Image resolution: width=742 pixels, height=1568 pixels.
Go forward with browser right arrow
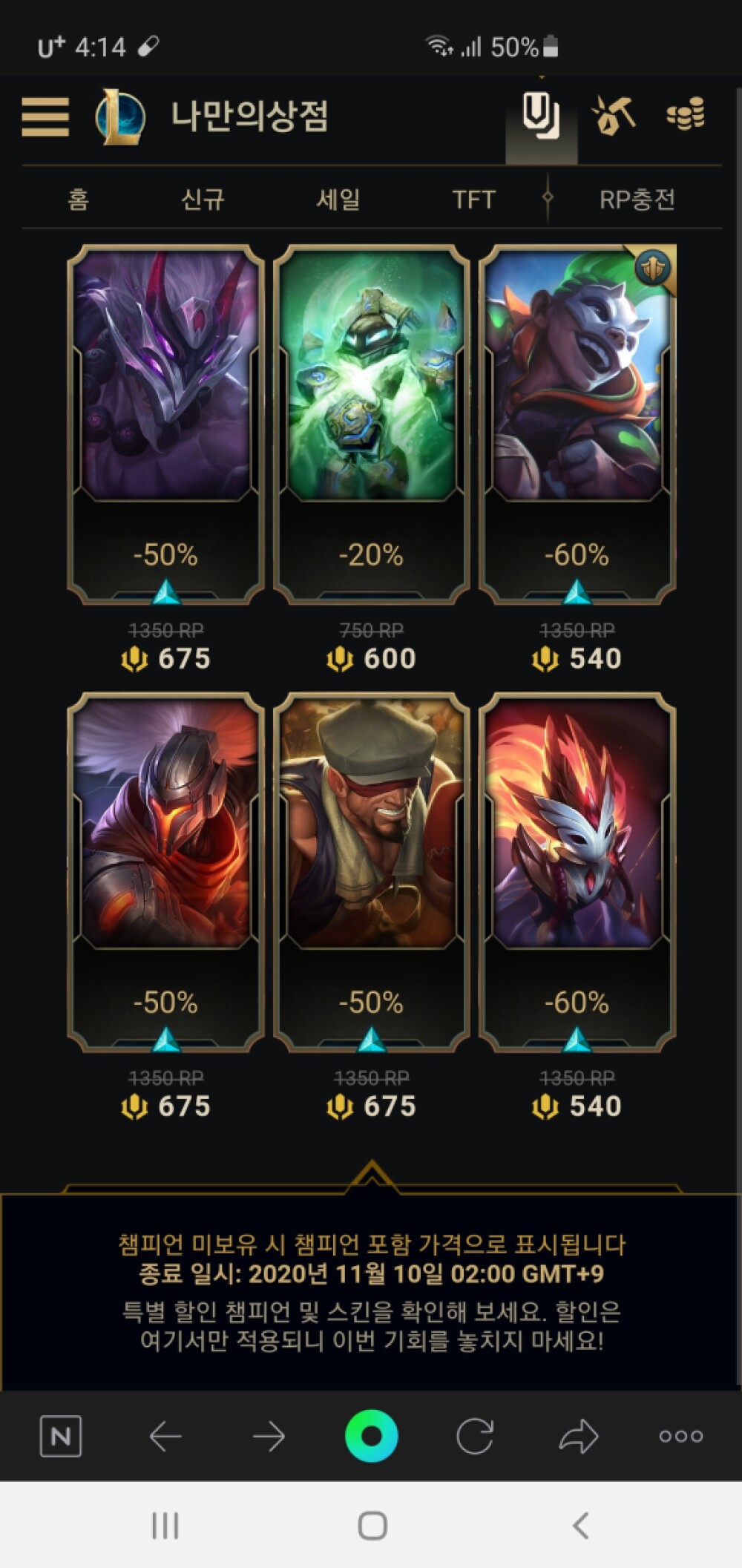[269, 1437]
